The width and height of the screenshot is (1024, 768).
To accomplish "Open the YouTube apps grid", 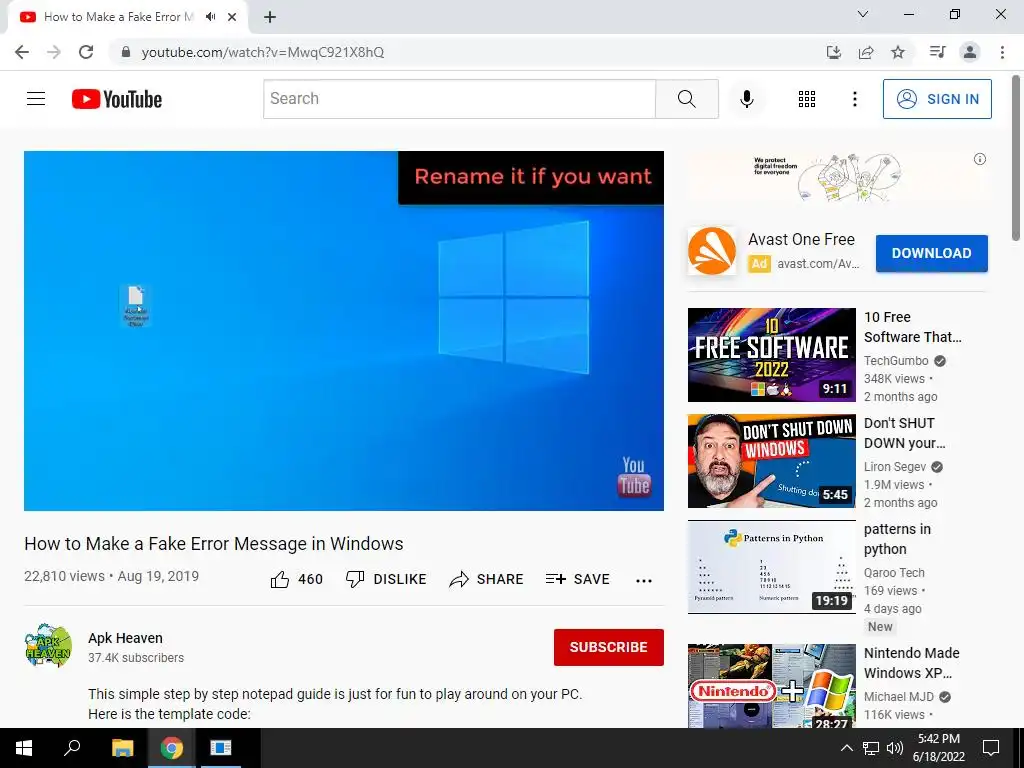I will pos(807,99).
